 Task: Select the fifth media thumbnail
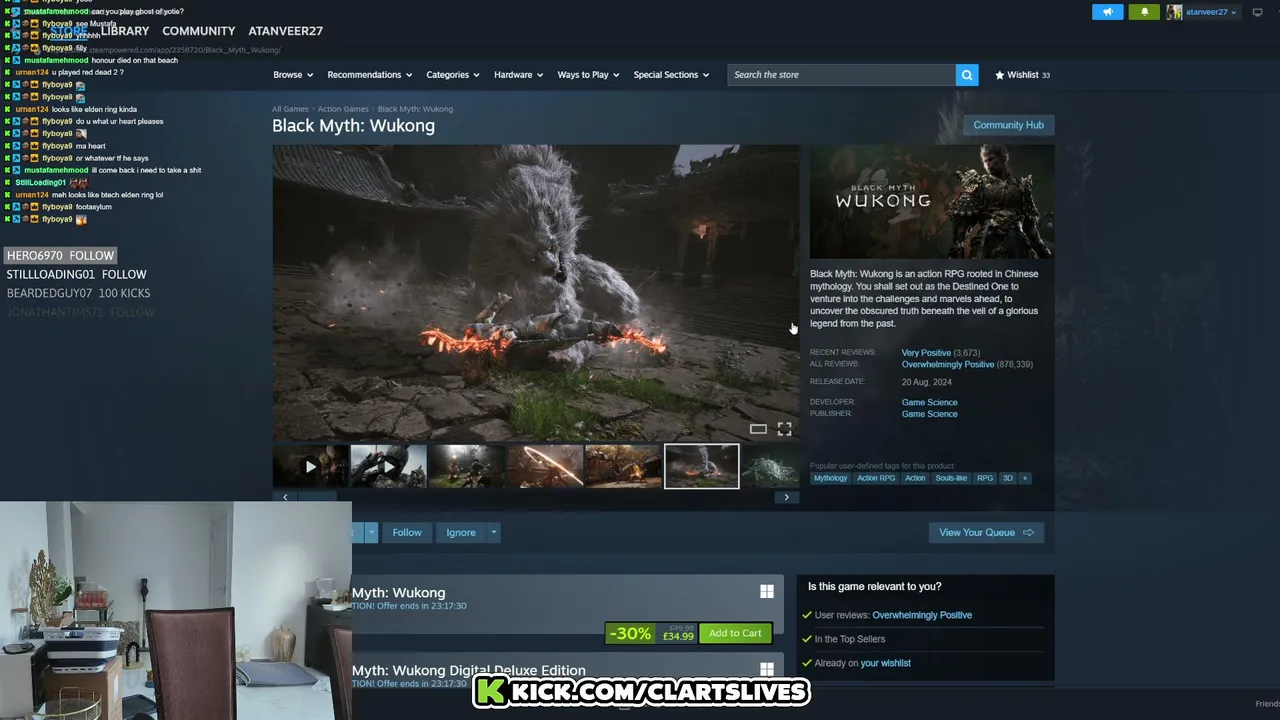click(x=623, y=467)
